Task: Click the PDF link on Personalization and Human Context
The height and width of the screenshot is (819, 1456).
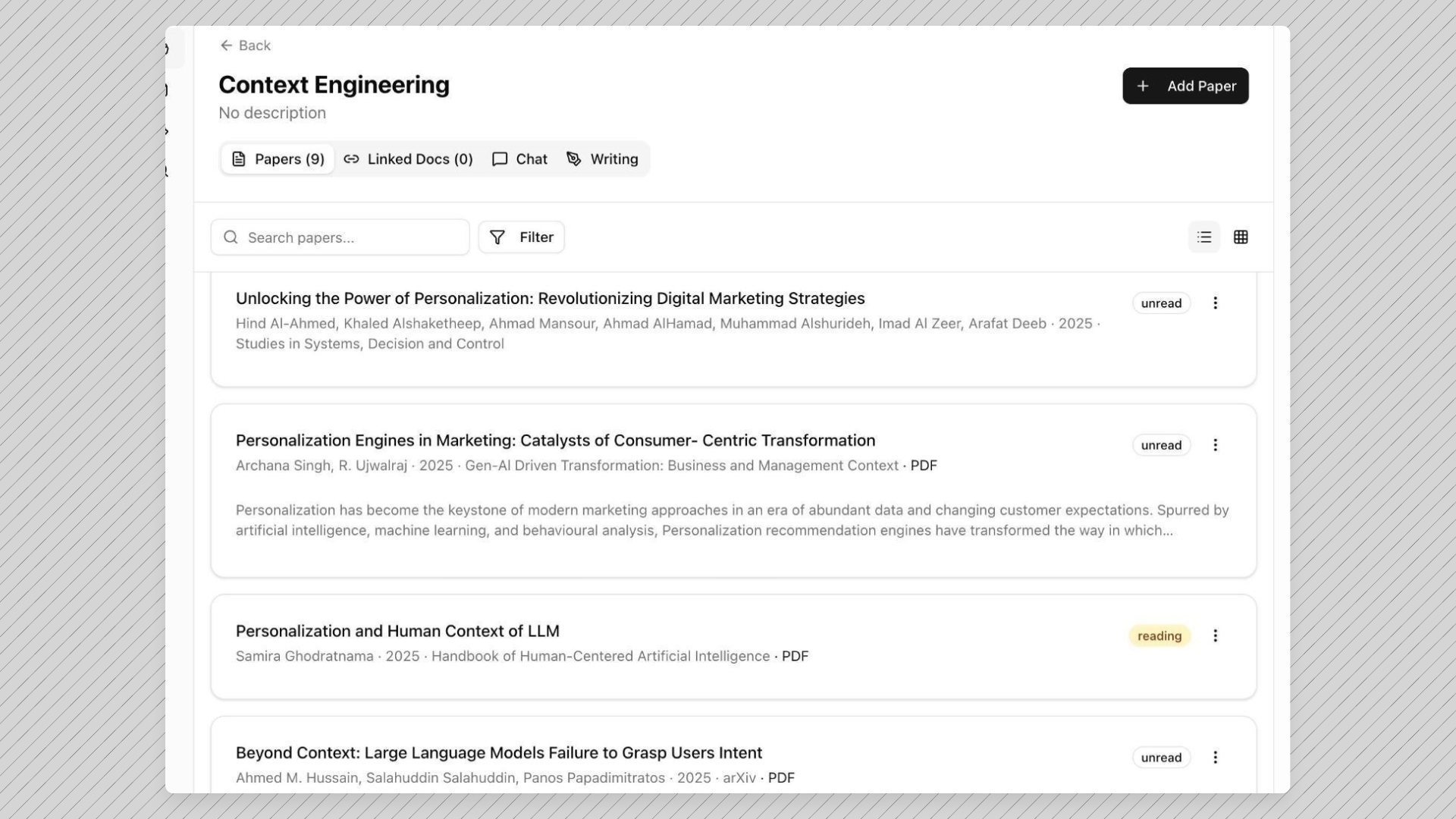Action: [795, 656]
